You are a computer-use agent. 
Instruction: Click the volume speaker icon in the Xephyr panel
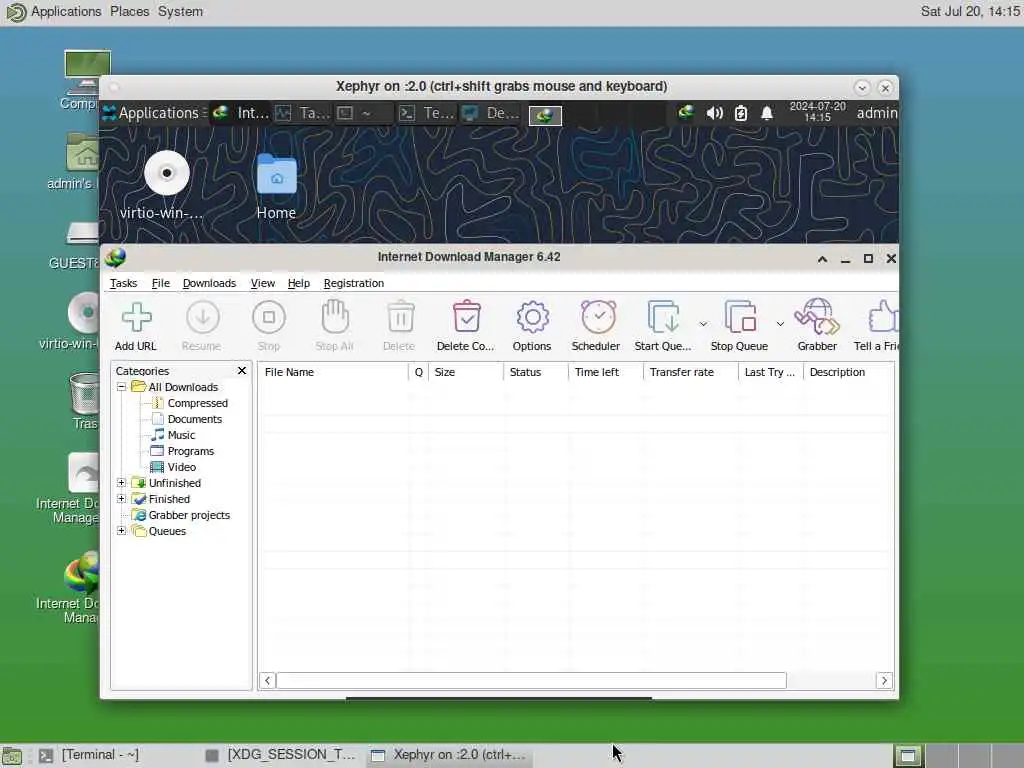[714, 113]
